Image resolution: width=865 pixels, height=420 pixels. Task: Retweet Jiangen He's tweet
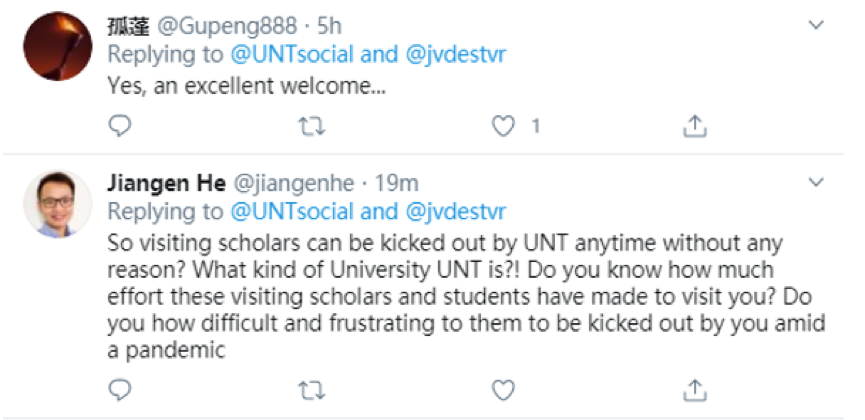tap(313, 388)
